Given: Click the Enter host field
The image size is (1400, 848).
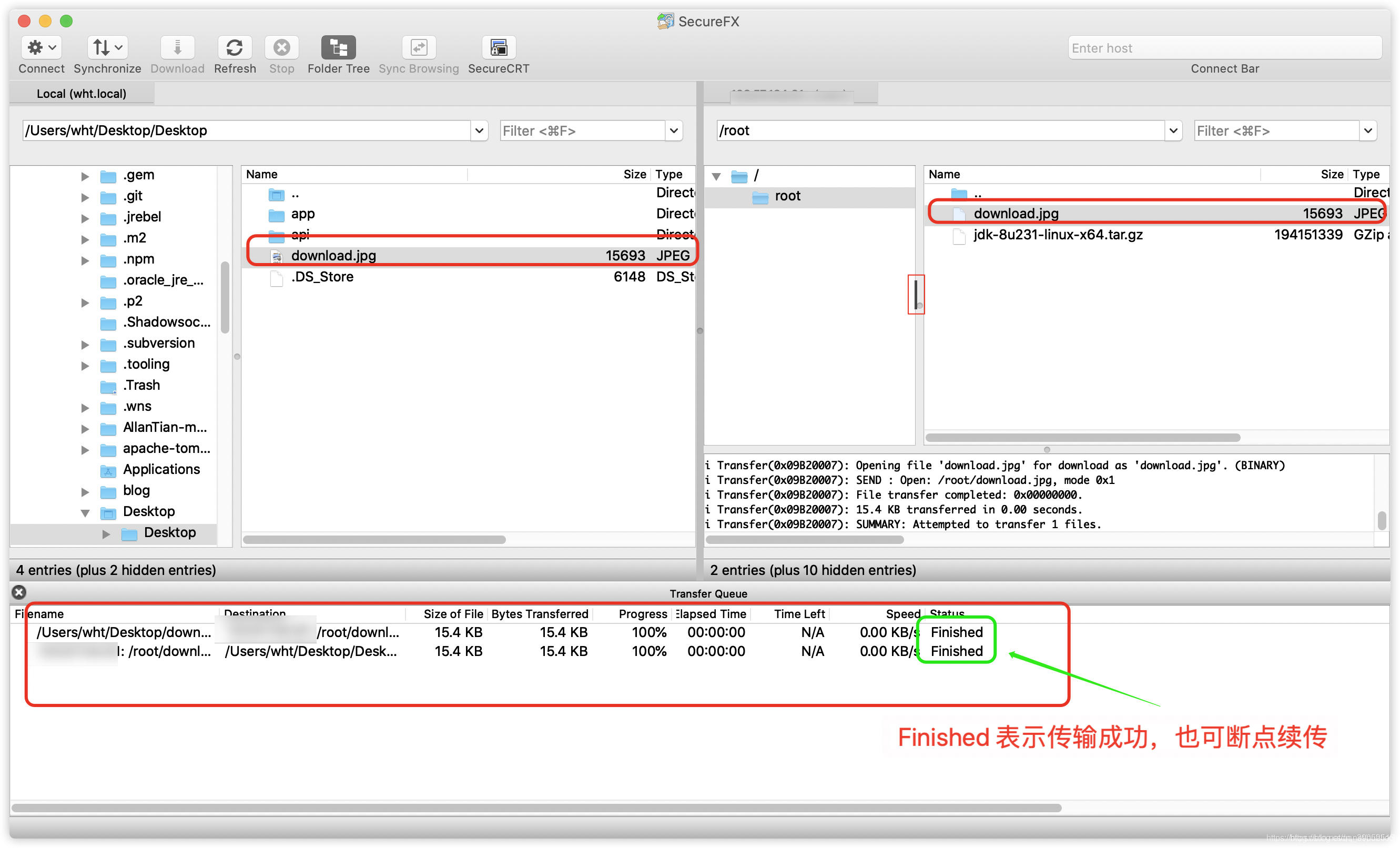Looking at the screenshot, I should pyautogui.click(x=1224, y=48).
